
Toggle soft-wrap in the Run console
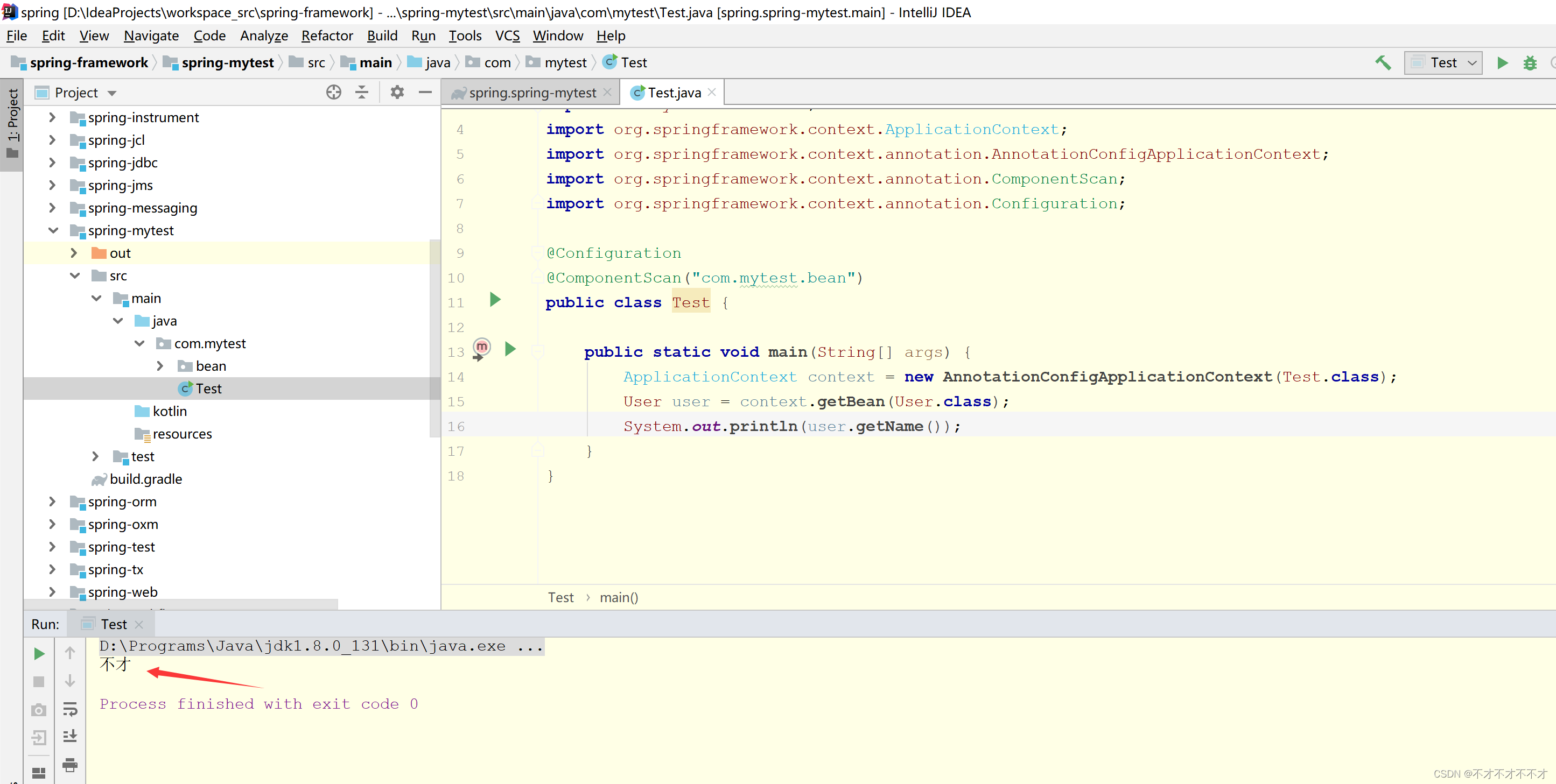(x=70, y=709)
